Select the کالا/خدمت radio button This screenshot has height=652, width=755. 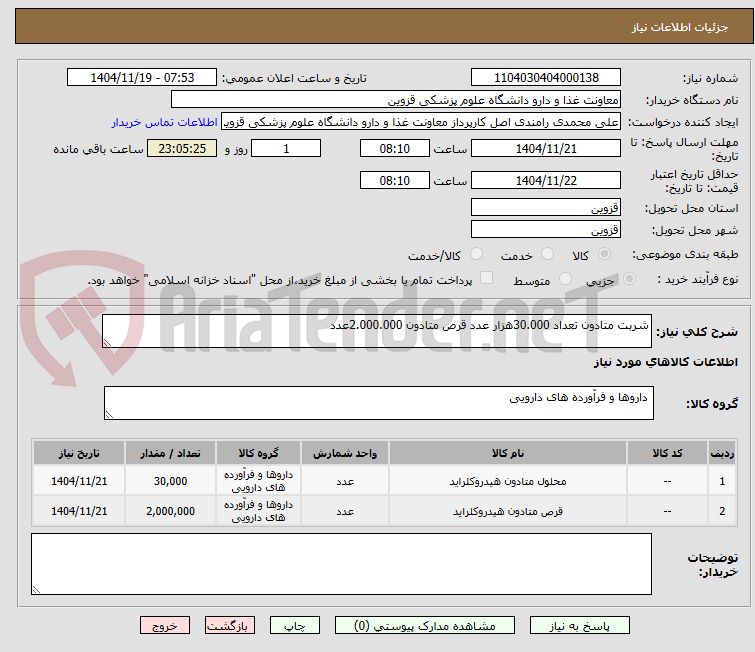tap(476, 254)
